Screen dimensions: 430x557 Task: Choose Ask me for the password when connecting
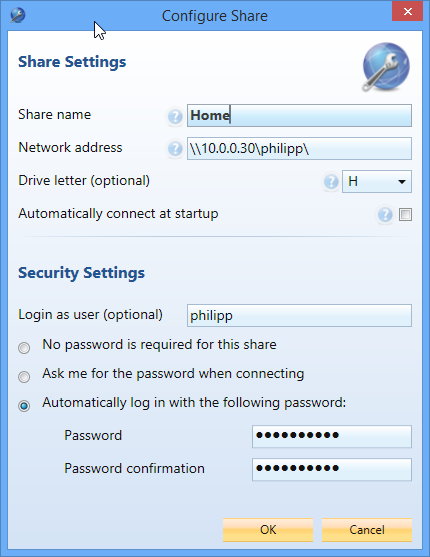point(24,377)
